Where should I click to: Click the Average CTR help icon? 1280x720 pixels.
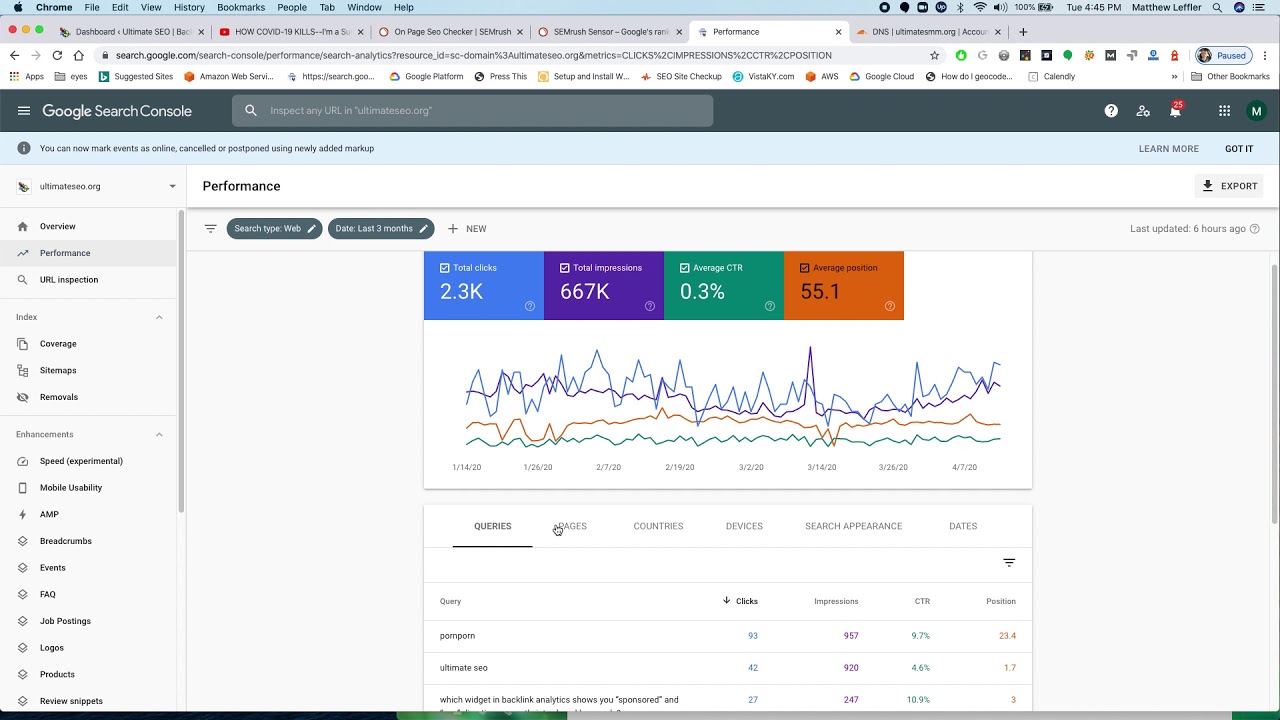[770, 306]
